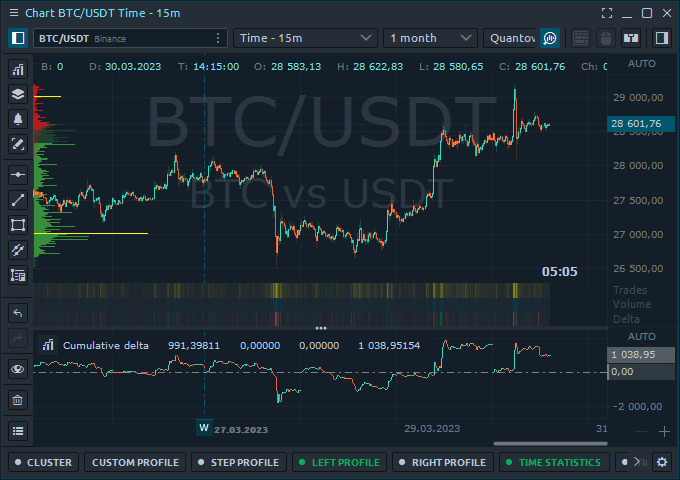Viewport: 680px width, 480px height.
Task: Open the indicators icon in left sidebar
Action: 17,69
